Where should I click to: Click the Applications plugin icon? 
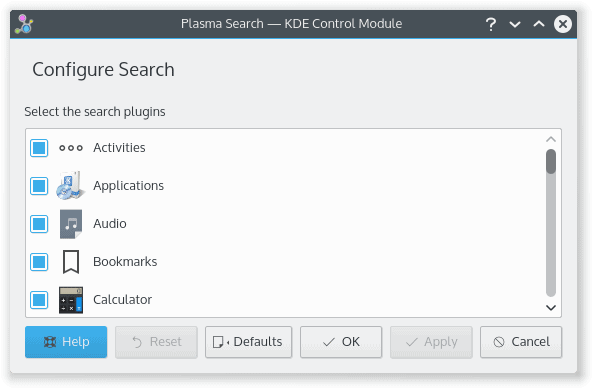[x=70, y=186]
